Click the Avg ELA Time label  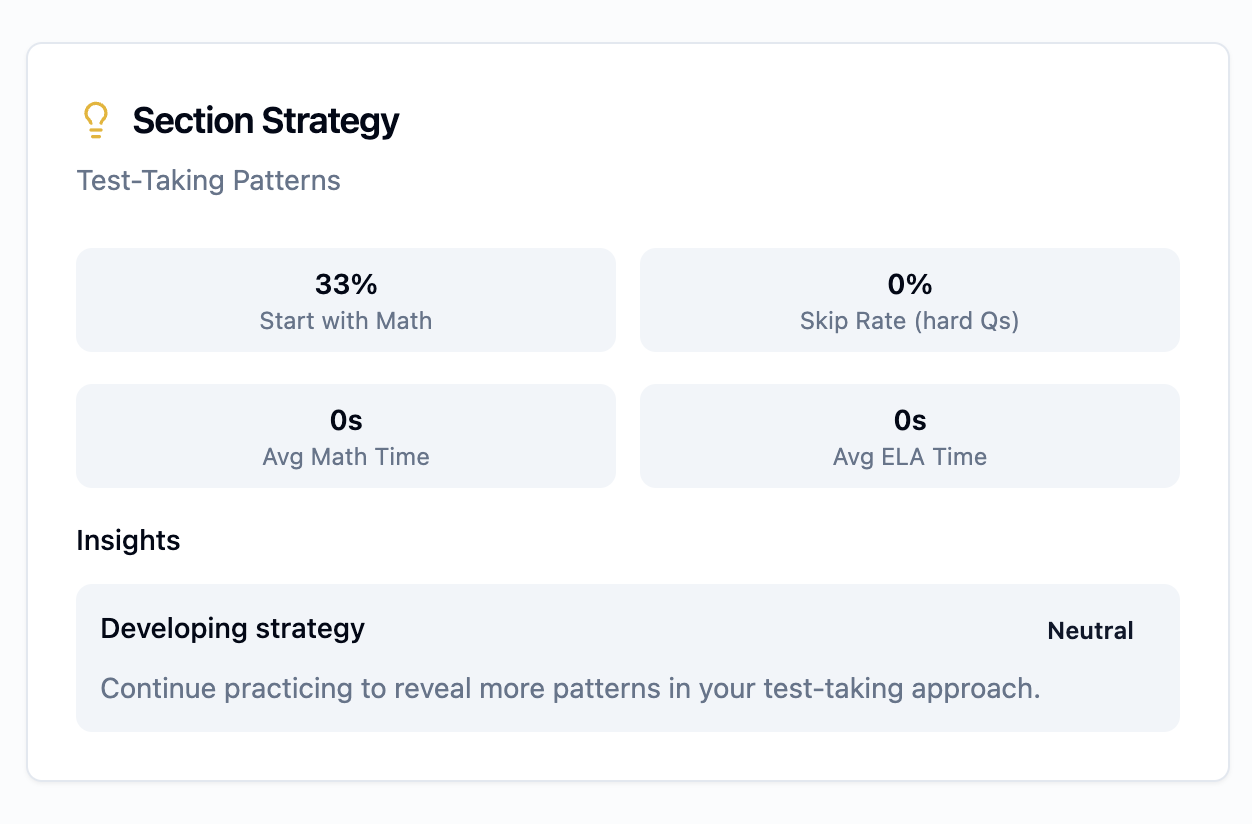909,457
